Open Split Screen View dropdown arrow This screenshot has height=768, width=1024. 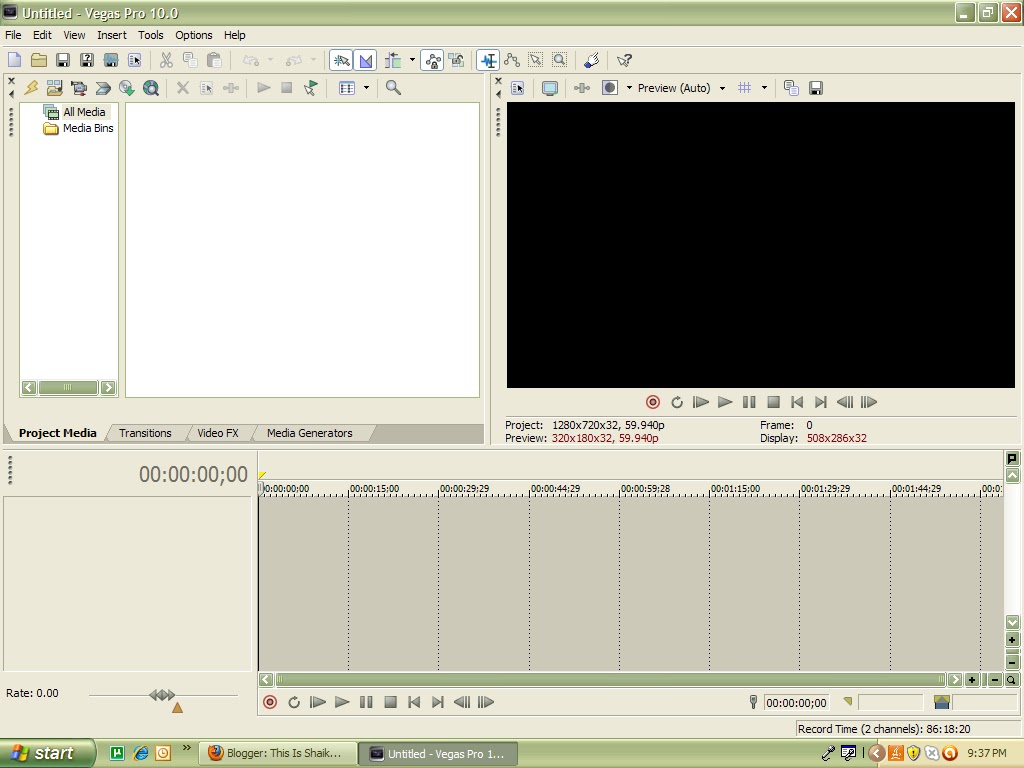(629, 88)
